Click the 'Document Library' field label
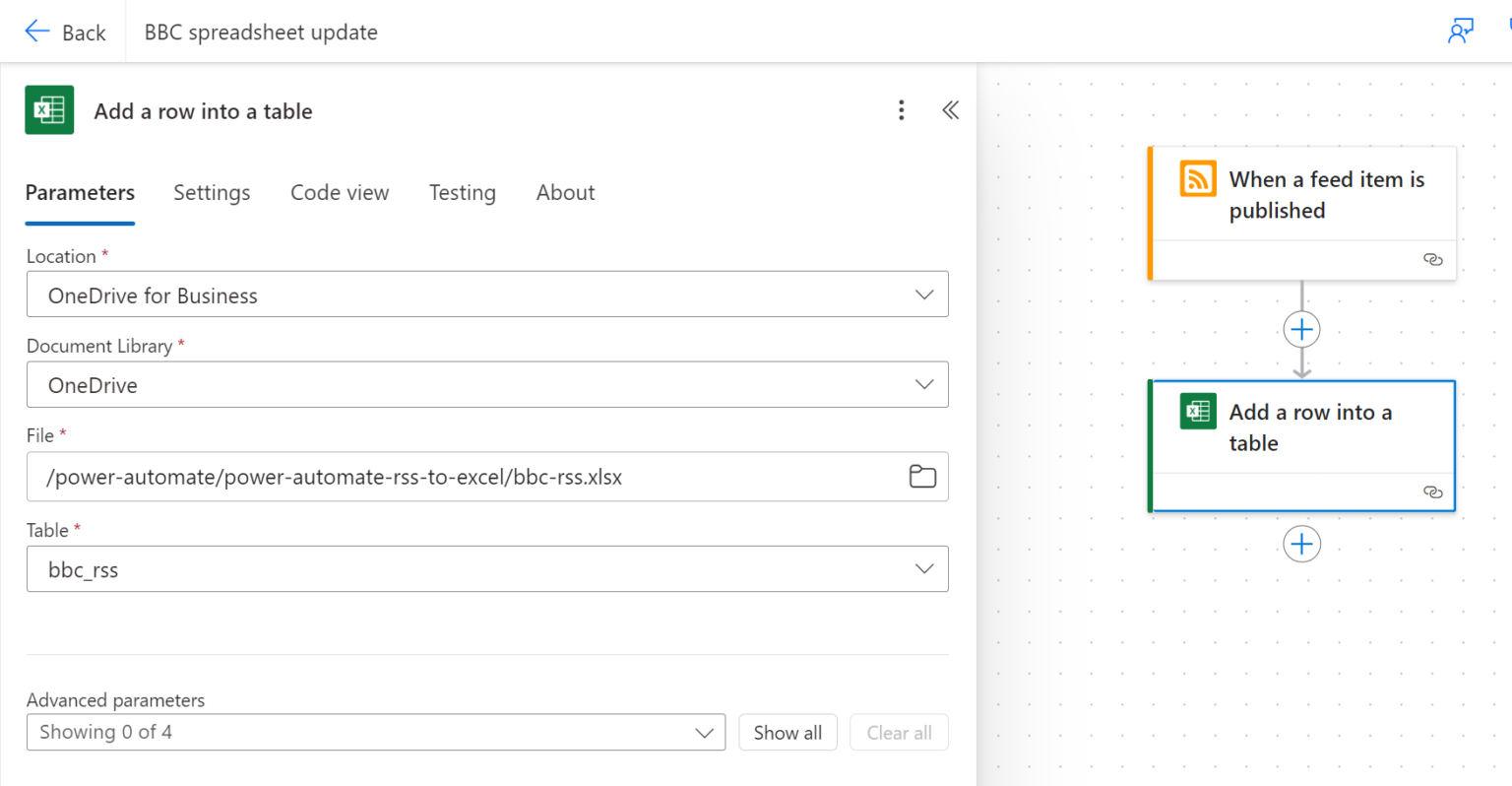The width and height of the screenshot is (1512, 786). coord(99,346)
